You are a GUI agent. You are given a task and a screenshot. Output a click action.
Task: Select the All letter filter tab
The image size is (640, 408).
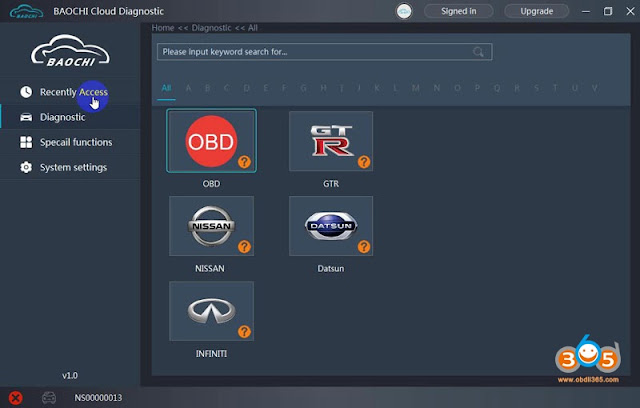[166, 88]
